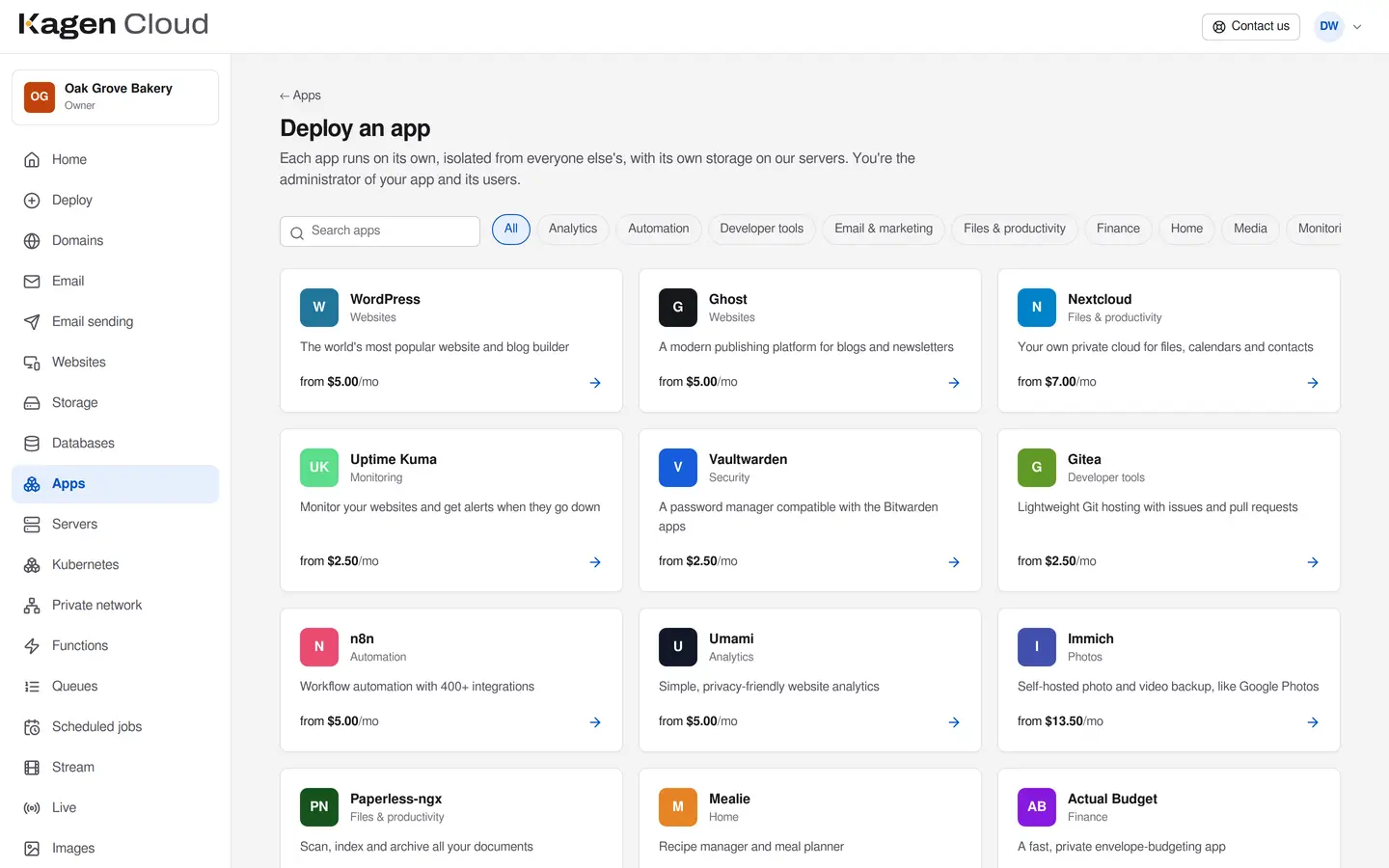
Task: Filter apps by Analytics category
Action: click(573, 230)
